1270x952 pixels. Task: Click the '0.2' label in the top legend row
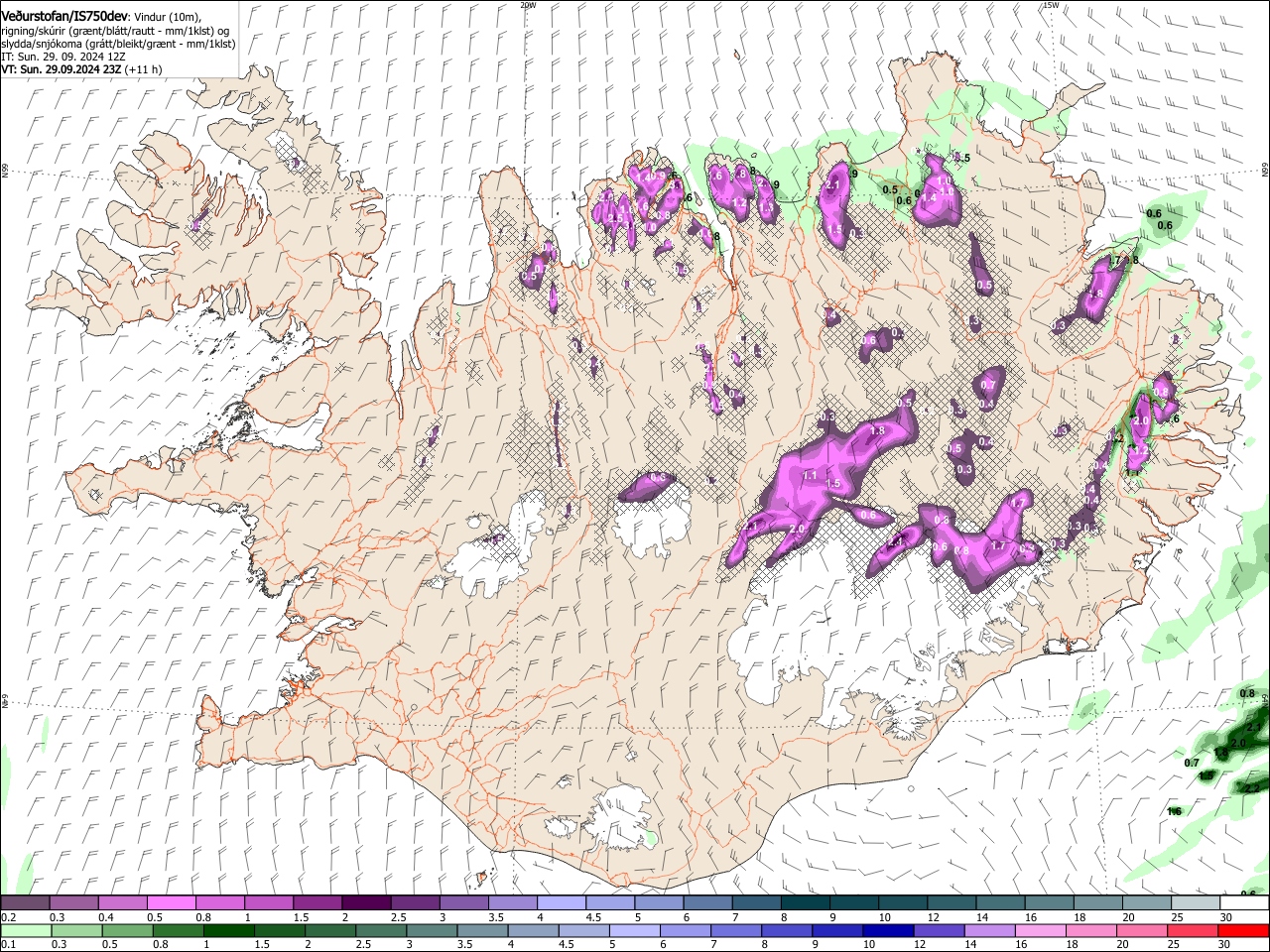coord(9,917)
